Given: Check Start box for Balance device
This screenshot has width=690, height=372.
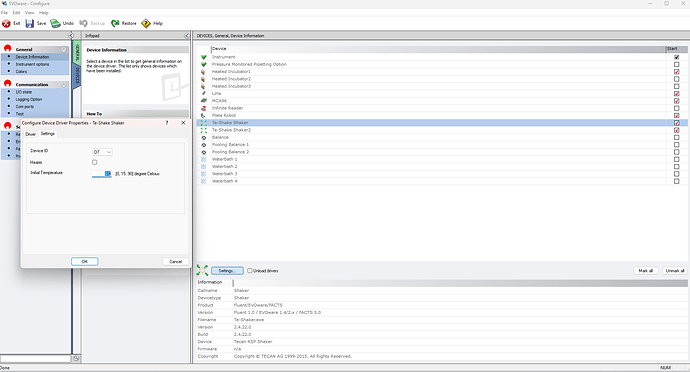Looking at the screenshot, I should click(x=676, y=137).
